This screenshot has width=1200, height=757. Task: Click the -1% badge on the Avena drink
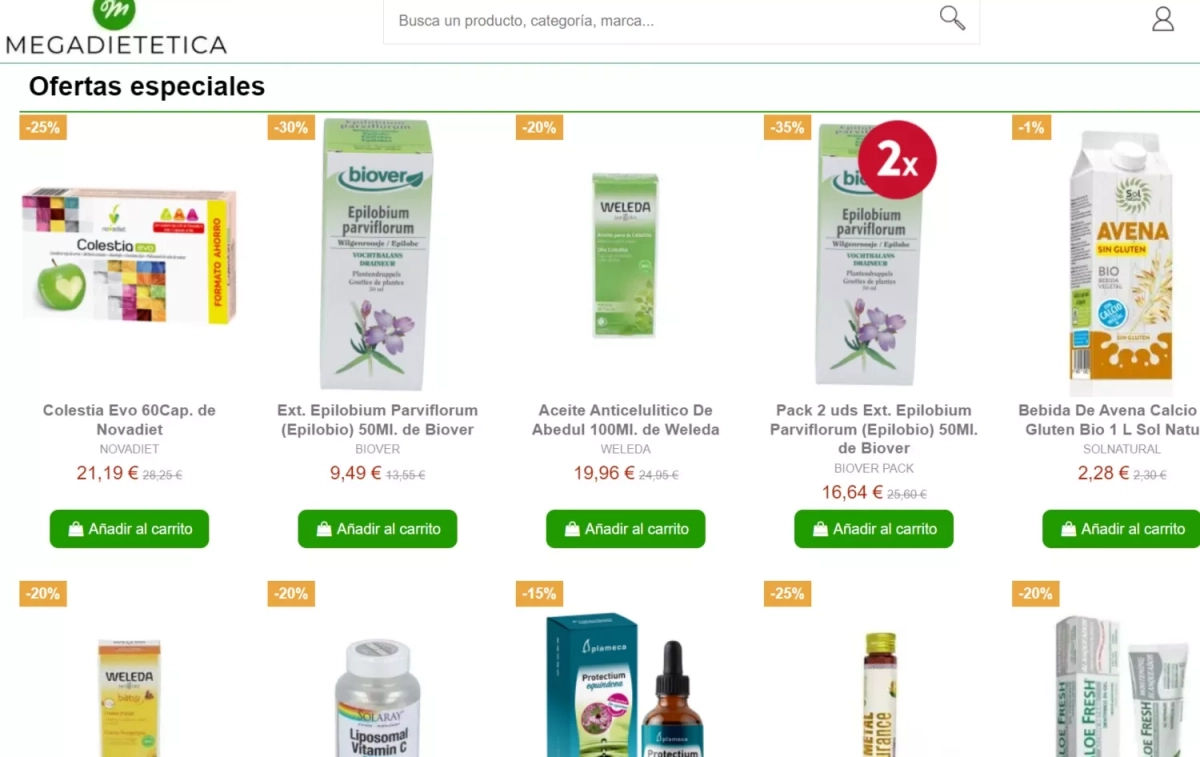[1031, 127]
